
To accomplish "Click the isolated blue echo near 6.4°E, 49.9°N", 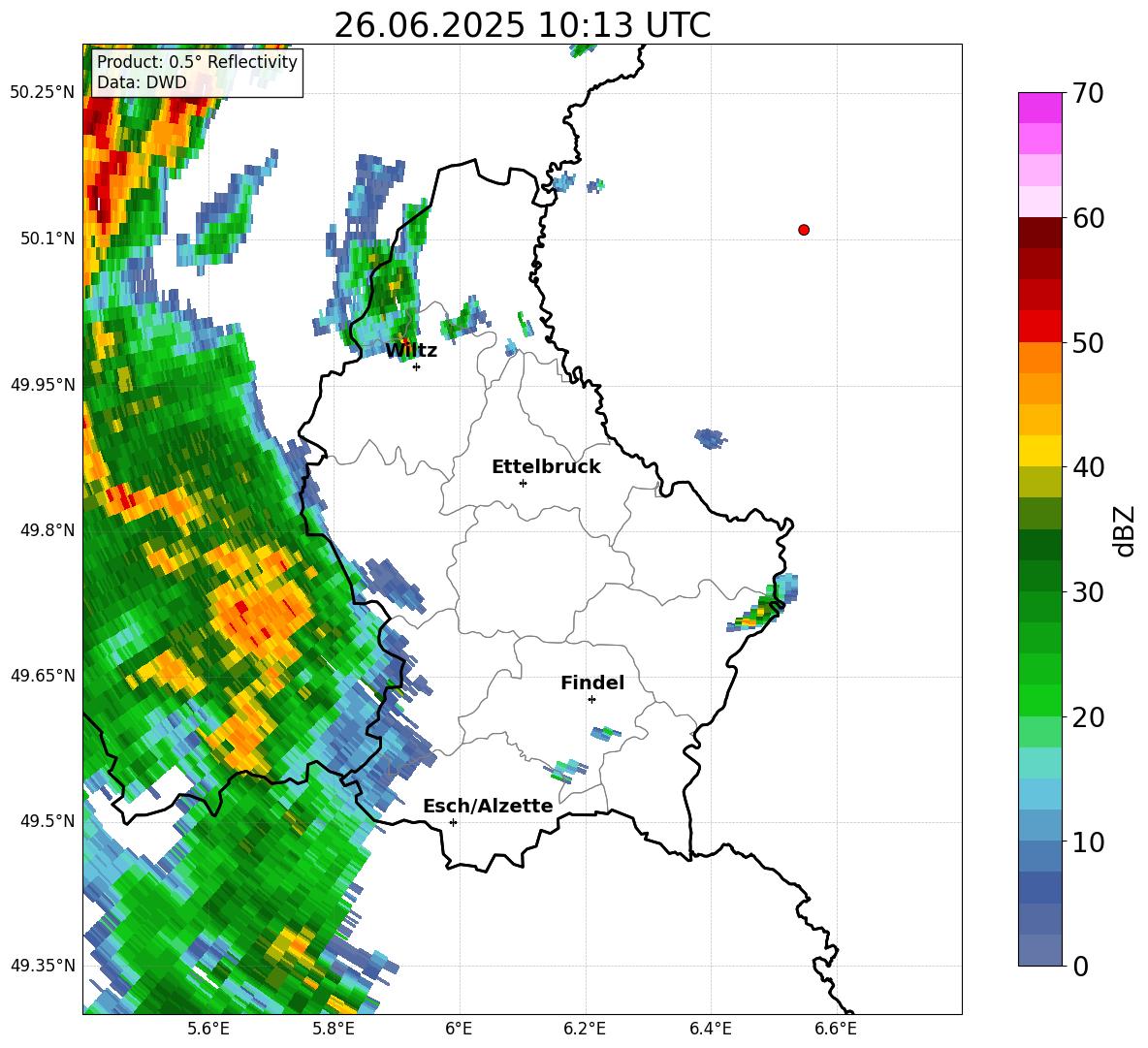I will pos(710,438).
